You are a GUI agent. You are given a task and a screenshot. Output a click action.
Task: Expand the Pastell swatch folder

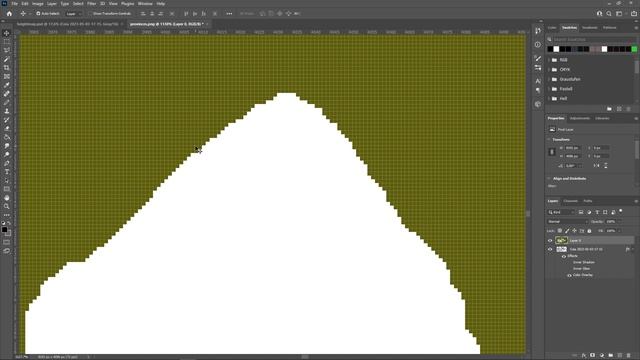pyautogui.click(x=549, y=89)
